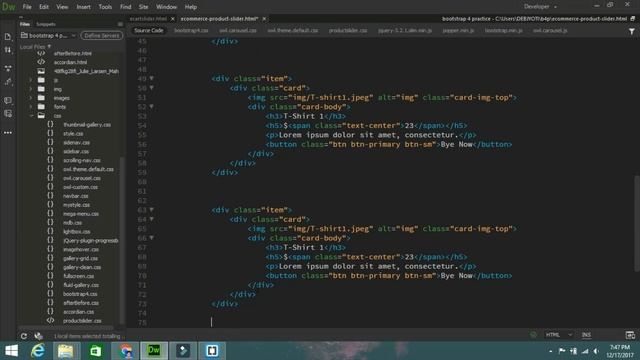Click the code editor vertical scrollbar
The image size is (640, 360).
[637, 223]
